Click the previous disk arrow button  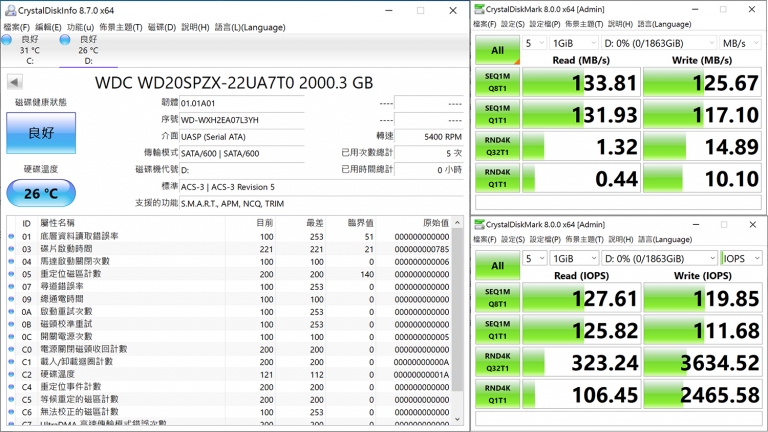pyautogui.click(x=15, y=82)
